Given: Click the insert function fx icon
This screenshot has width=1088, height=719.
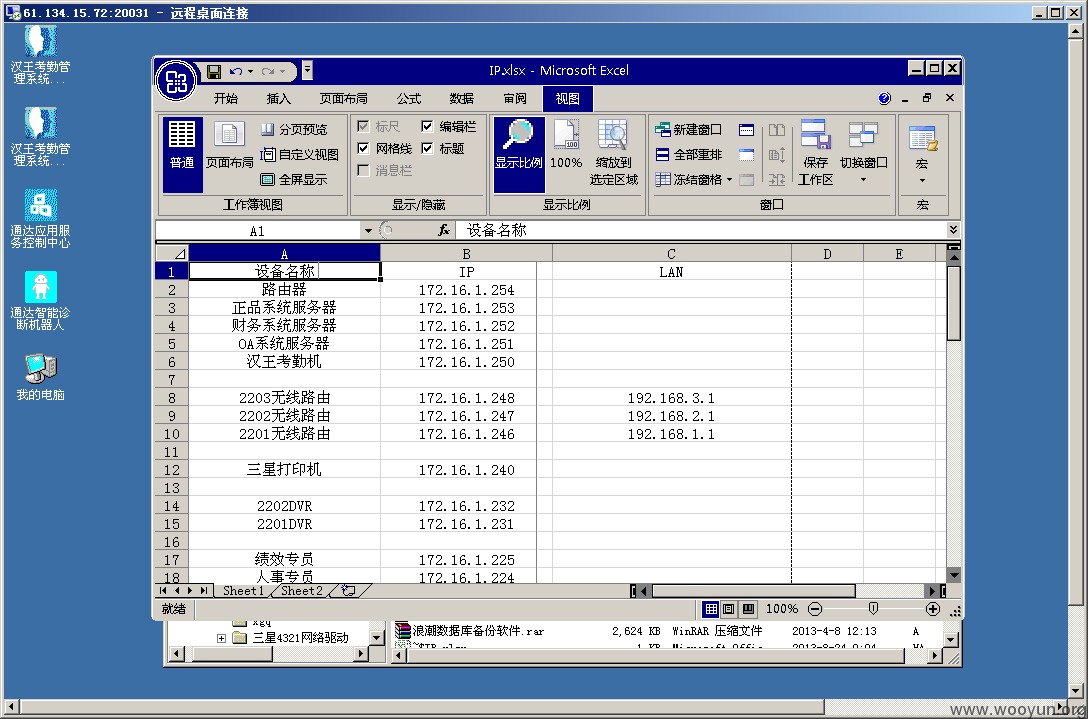Looking at the screenshot, I should click(444, 230).
